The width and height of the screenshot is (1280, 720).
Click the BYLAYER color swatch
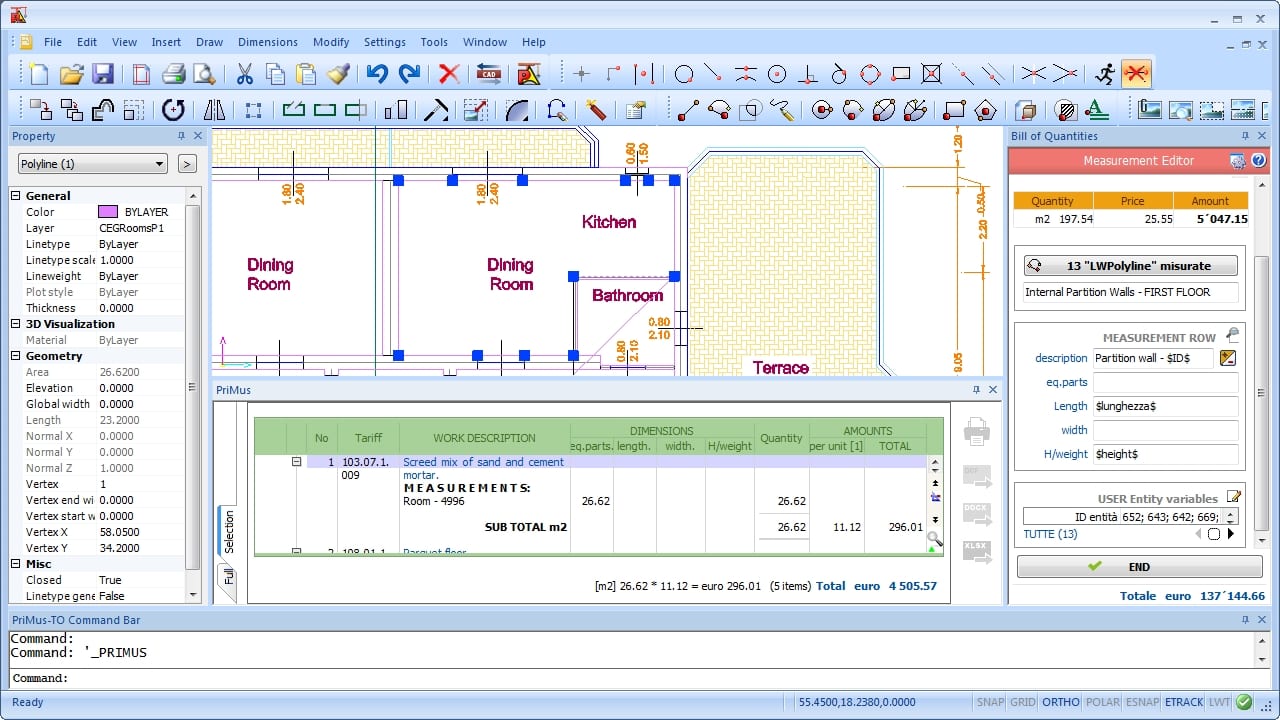tap(108, 212)
